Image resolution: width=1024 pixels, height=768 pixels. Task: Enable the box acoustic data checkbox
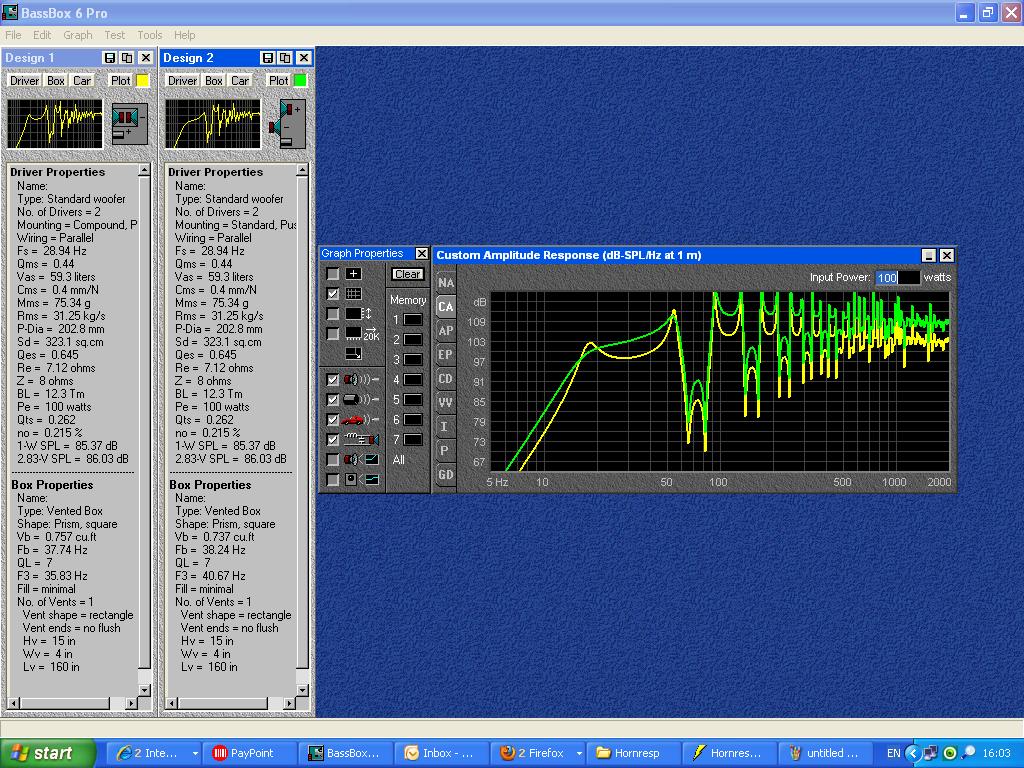click(x=333, y=479)
